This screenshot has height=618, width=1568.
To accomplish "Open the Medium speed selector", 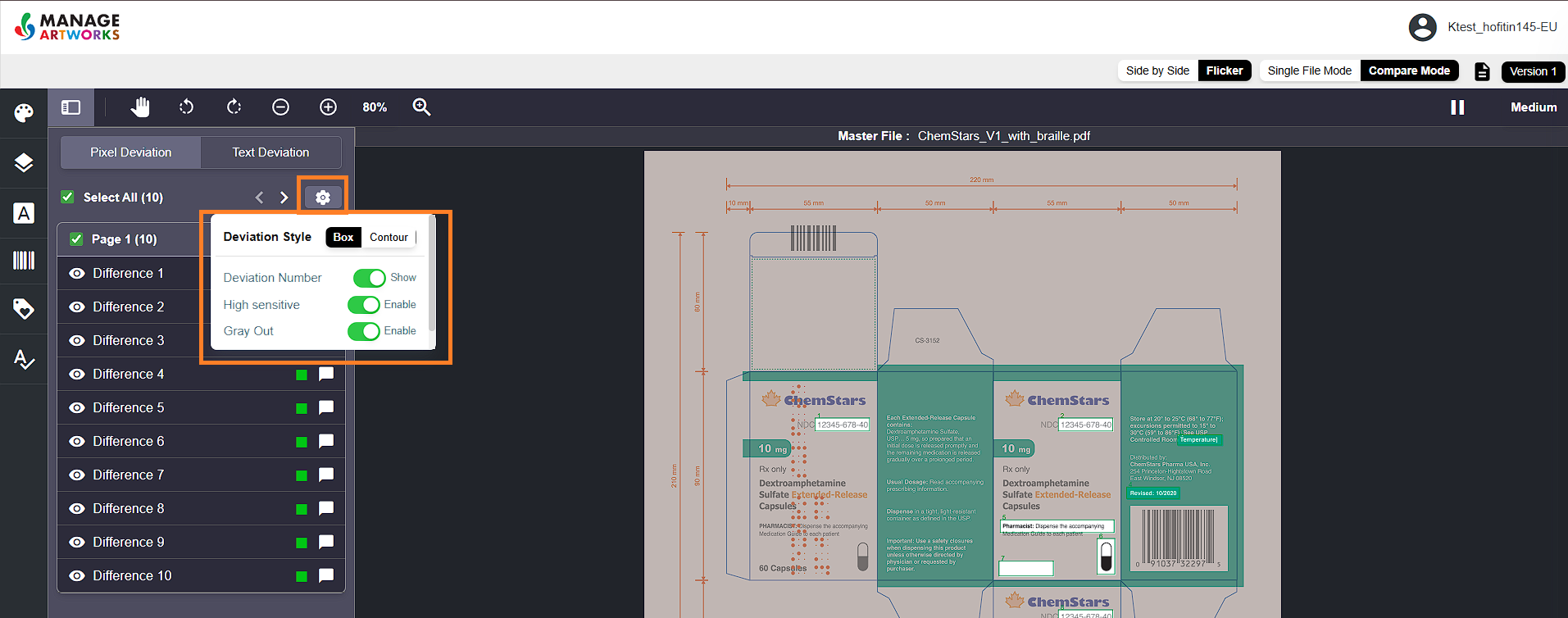I will click(x=1534, y=107).
